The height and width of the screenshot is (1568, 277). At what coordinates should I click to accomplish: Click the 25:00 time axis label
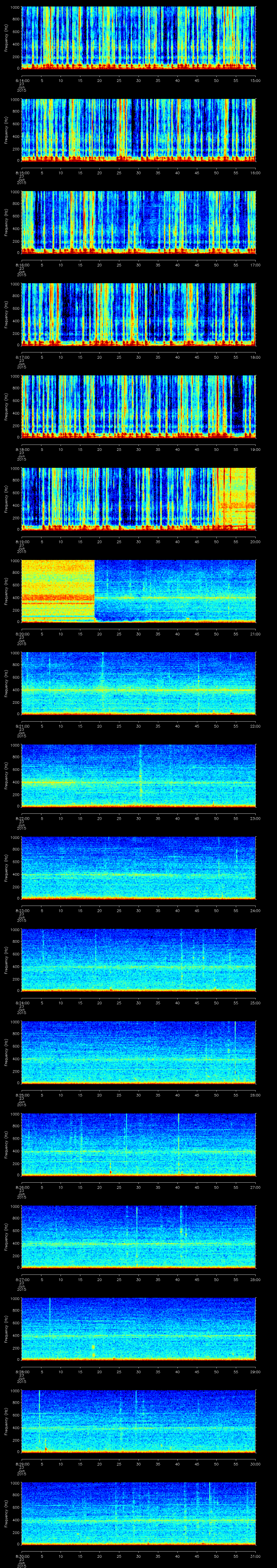(x=256, y=1003)
